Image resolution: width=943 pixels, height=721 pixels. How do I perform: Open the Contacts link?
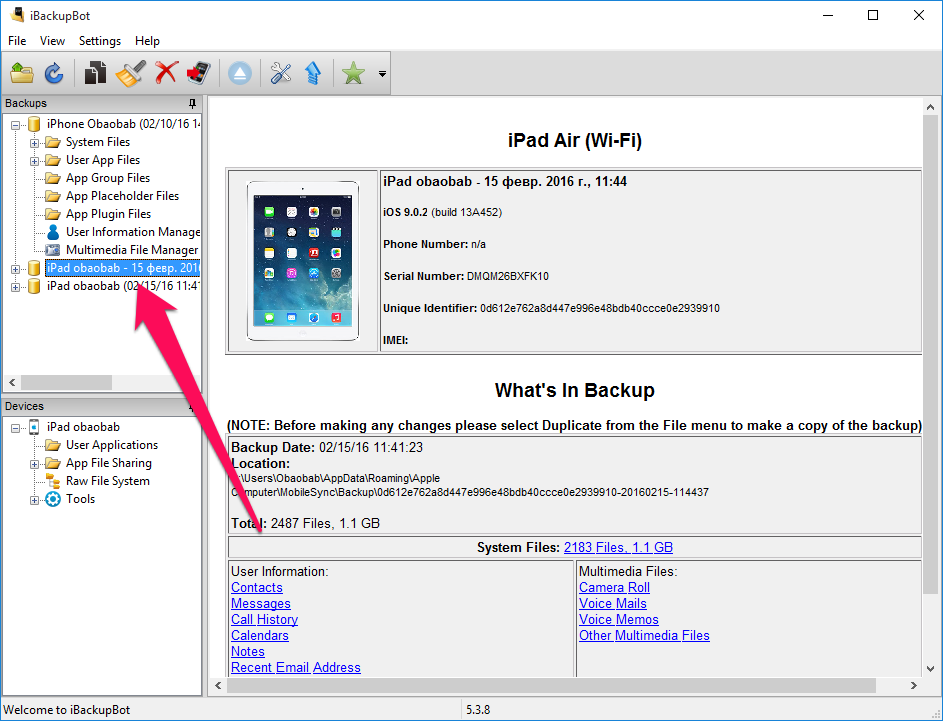pos(256,588)
